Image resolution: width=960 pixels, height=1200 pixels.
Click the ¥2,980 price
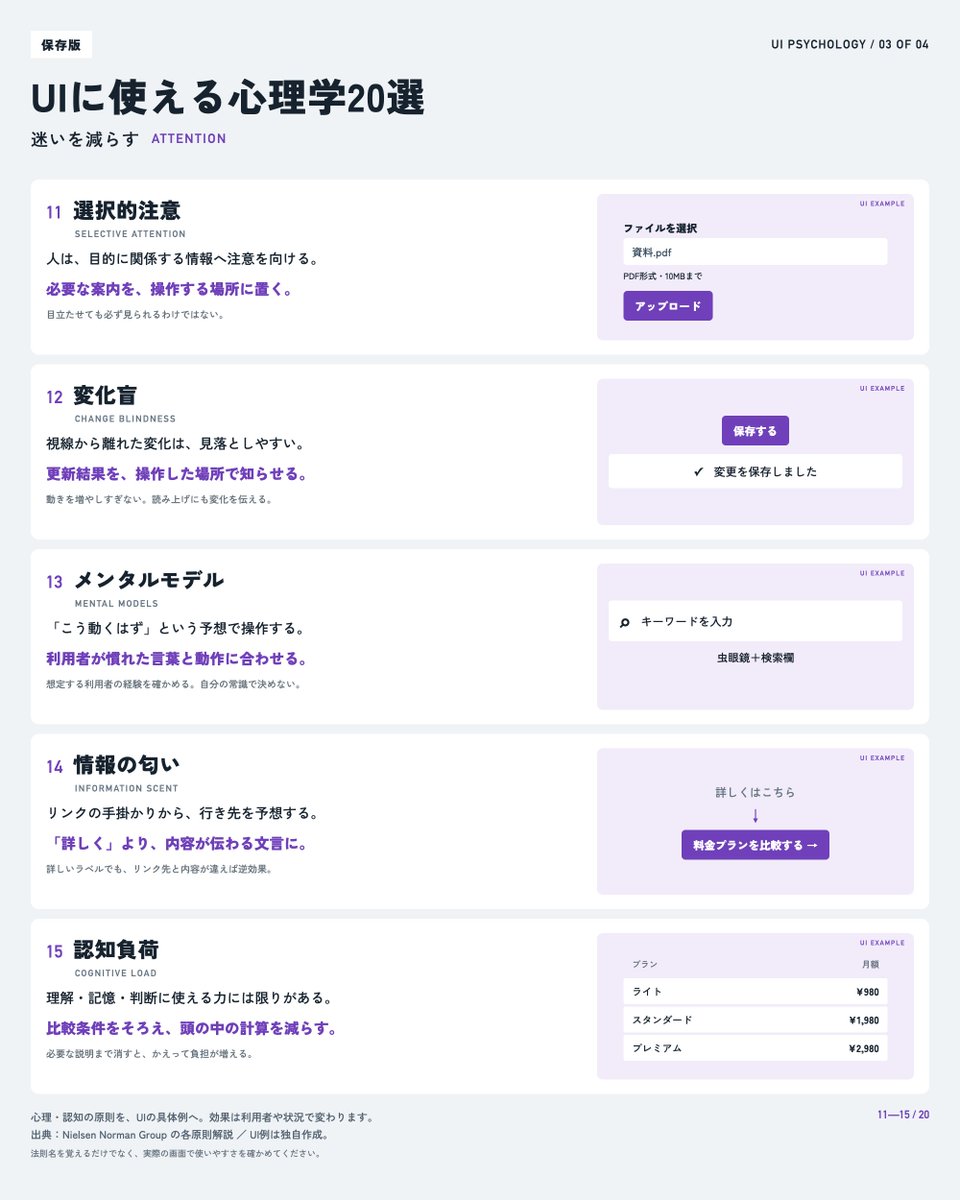[x=864, y=1048]
